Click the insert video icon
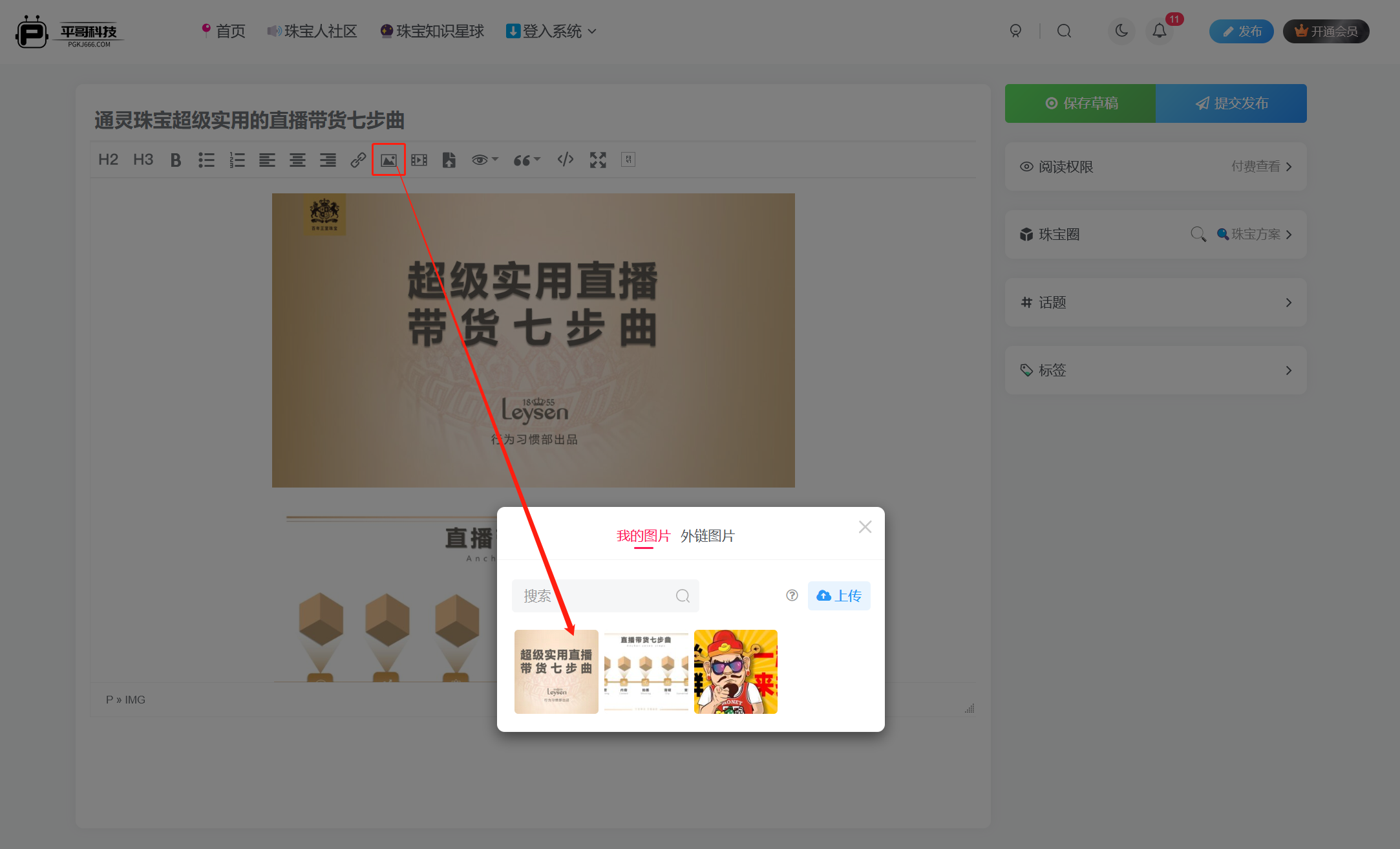The image size is (1400, 849). (419, 159)
